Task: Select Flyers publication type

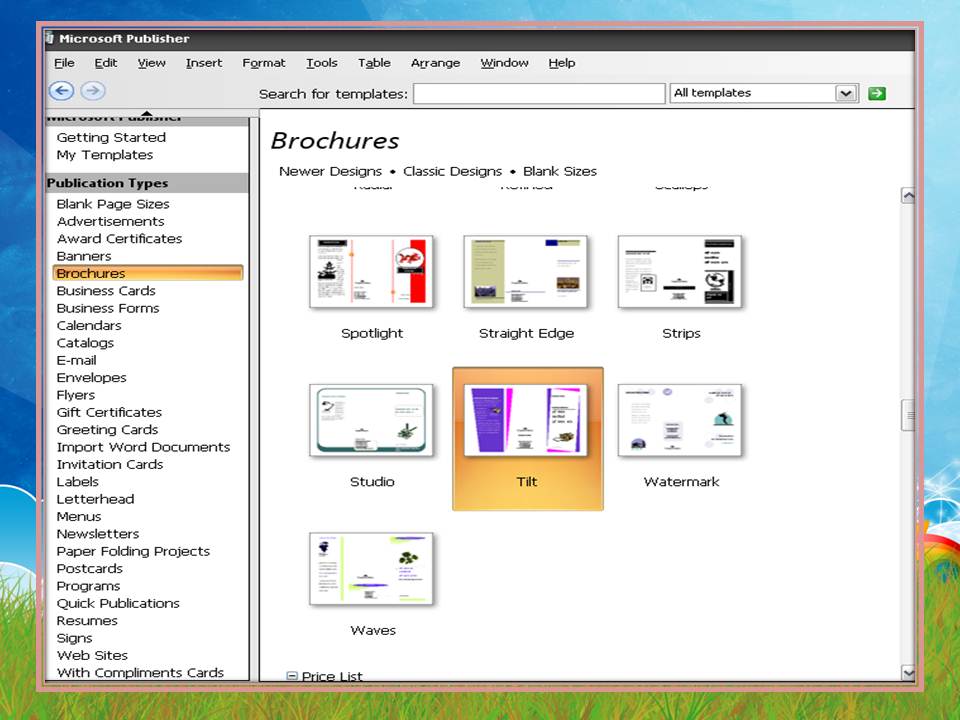Action: pyautogui.click(x=75, y=396)
